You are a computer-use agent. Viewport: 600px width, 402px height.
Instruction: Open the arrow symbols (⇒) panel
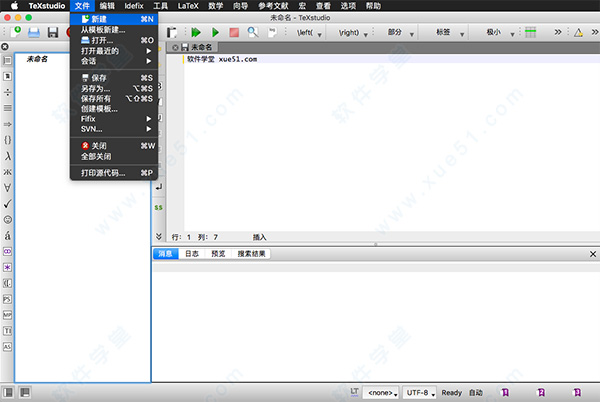tap(7, 124)
